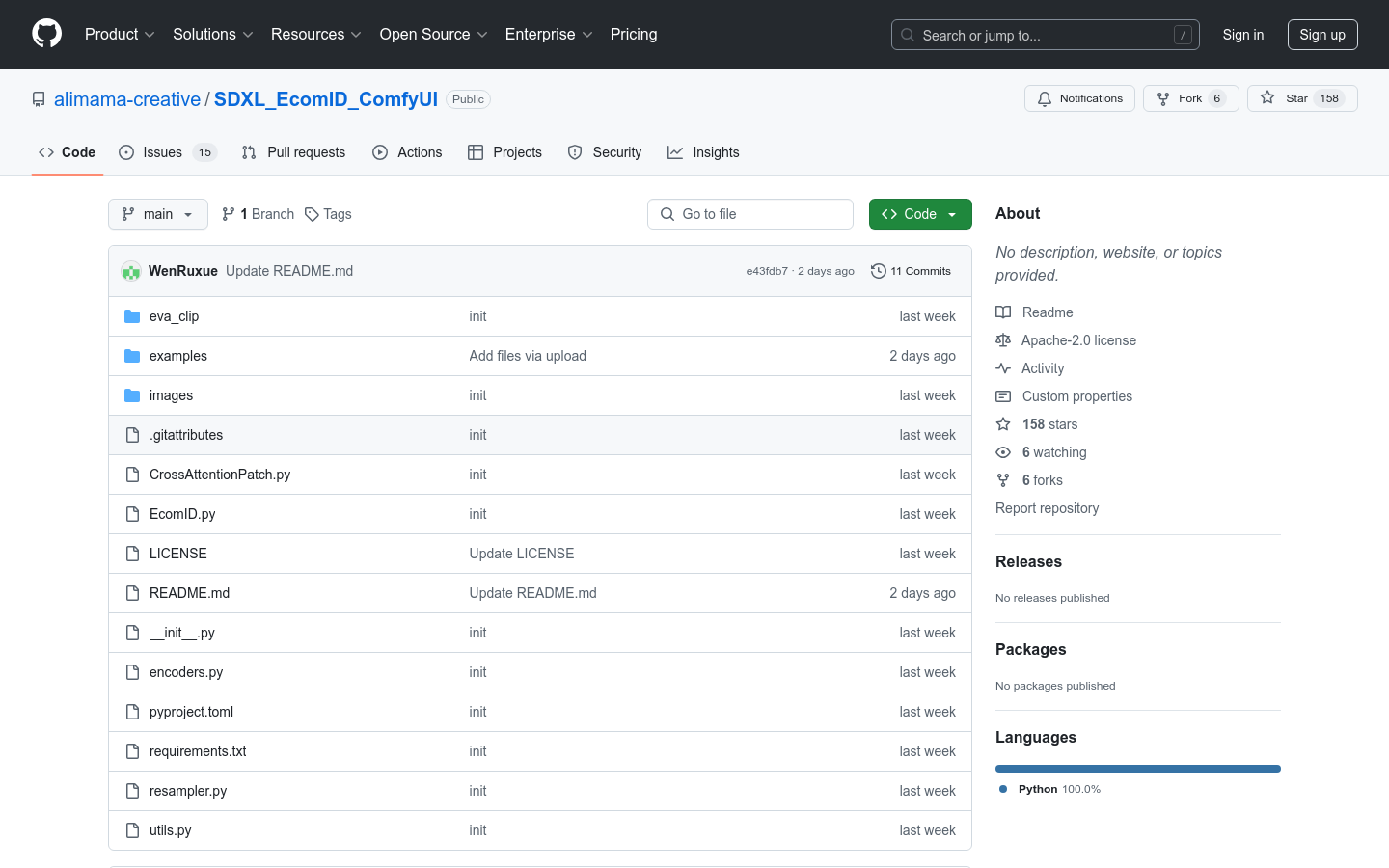Expand the Resources menu
The width and height of the screenshot is (1389, 868).
pyautogui.click(x=316, y=34)
